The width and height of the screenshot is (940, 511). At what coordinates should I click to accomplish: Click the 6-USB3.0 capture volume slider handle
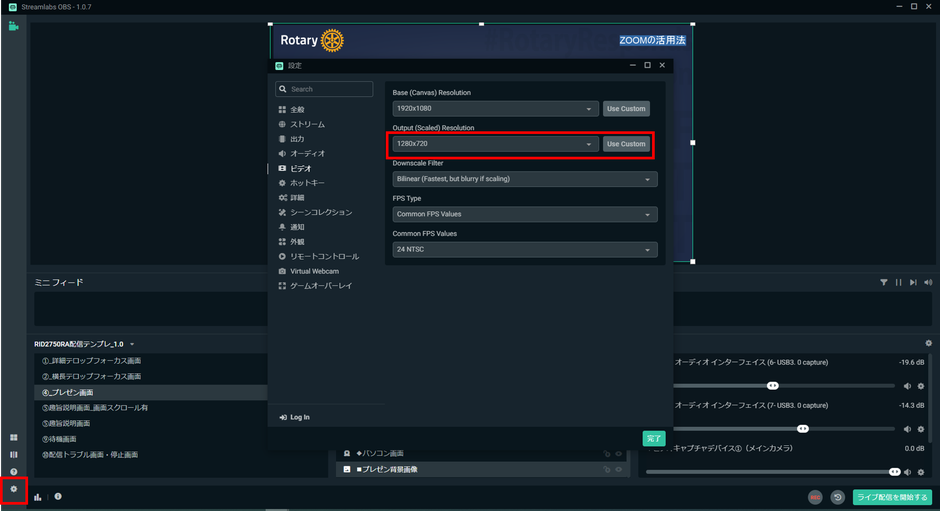773,386
